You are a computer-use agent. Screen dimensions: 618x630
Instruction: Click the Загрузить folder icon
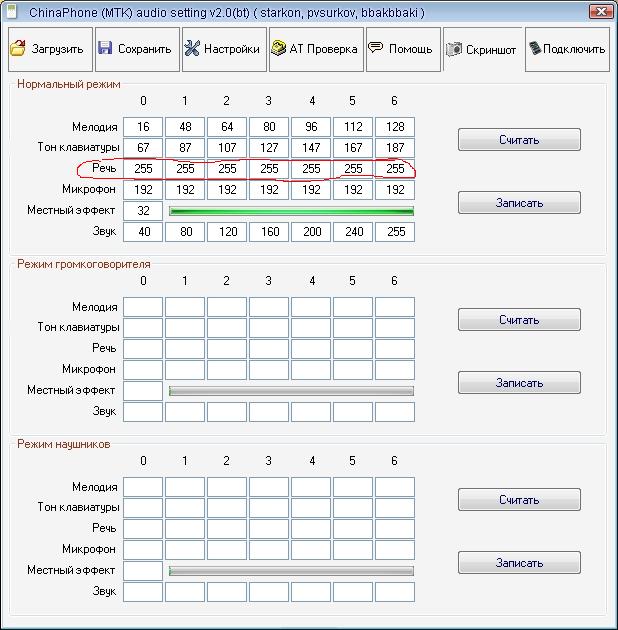click(19, 49)
